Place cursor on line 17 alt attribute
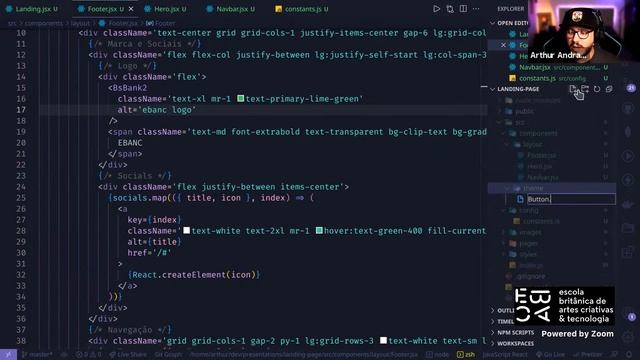The height and width of the screenshot is (360, 640). pos(157,109)
